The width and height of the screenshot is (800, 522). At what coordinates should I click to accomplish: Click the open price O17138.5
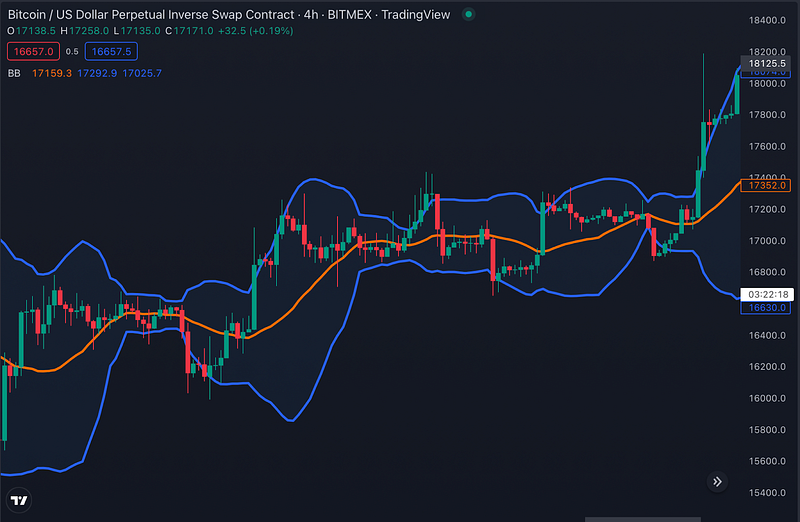coord(32,31)
